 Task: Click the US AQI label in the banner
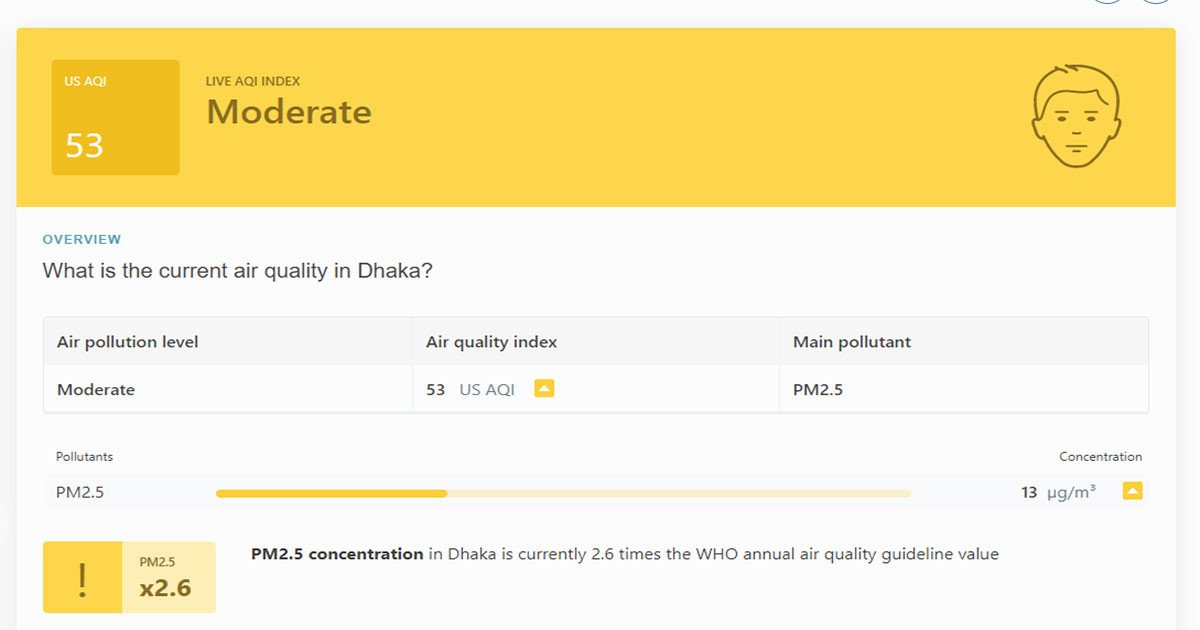click(x=84, y=80)
